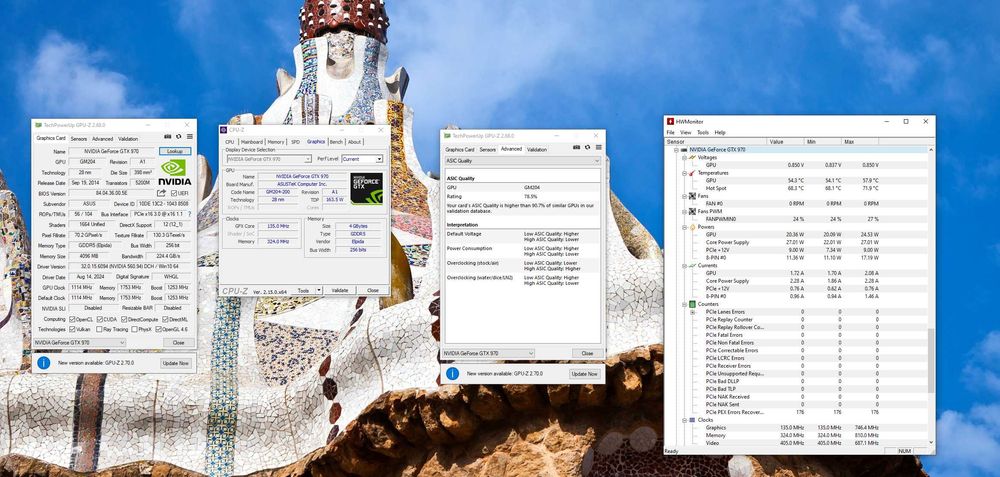Click the HWMonitor title bar app icon

point(670,121)
